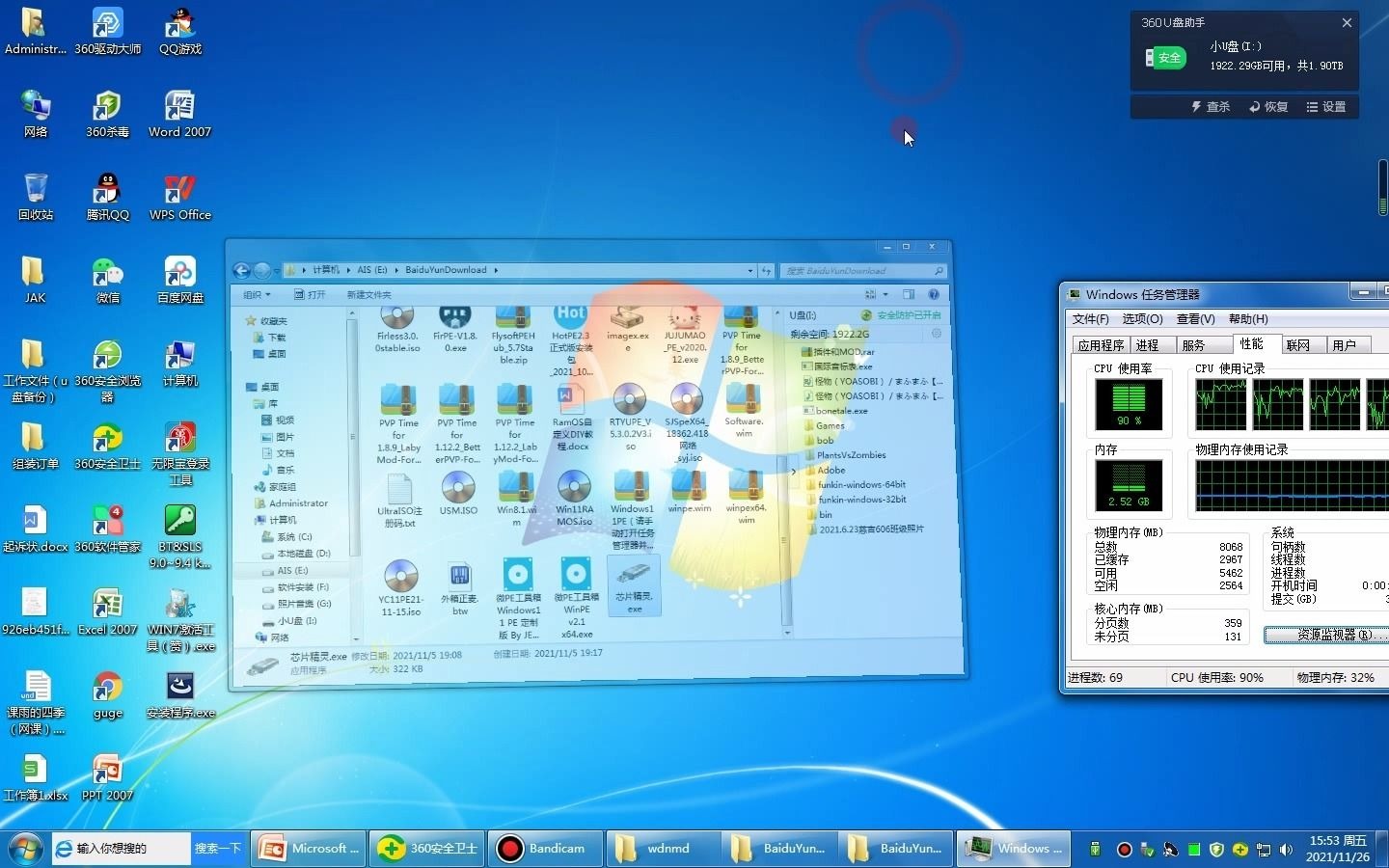Image resolution: width=1389 pixels, height=868 pixels.
Task: Select the 百度网盘 desktop icon
Action: 180,281
